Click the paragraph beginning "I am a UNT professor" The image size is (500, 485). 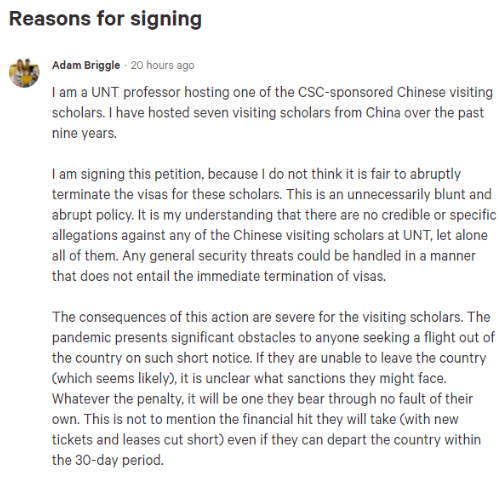coord(272,113)
